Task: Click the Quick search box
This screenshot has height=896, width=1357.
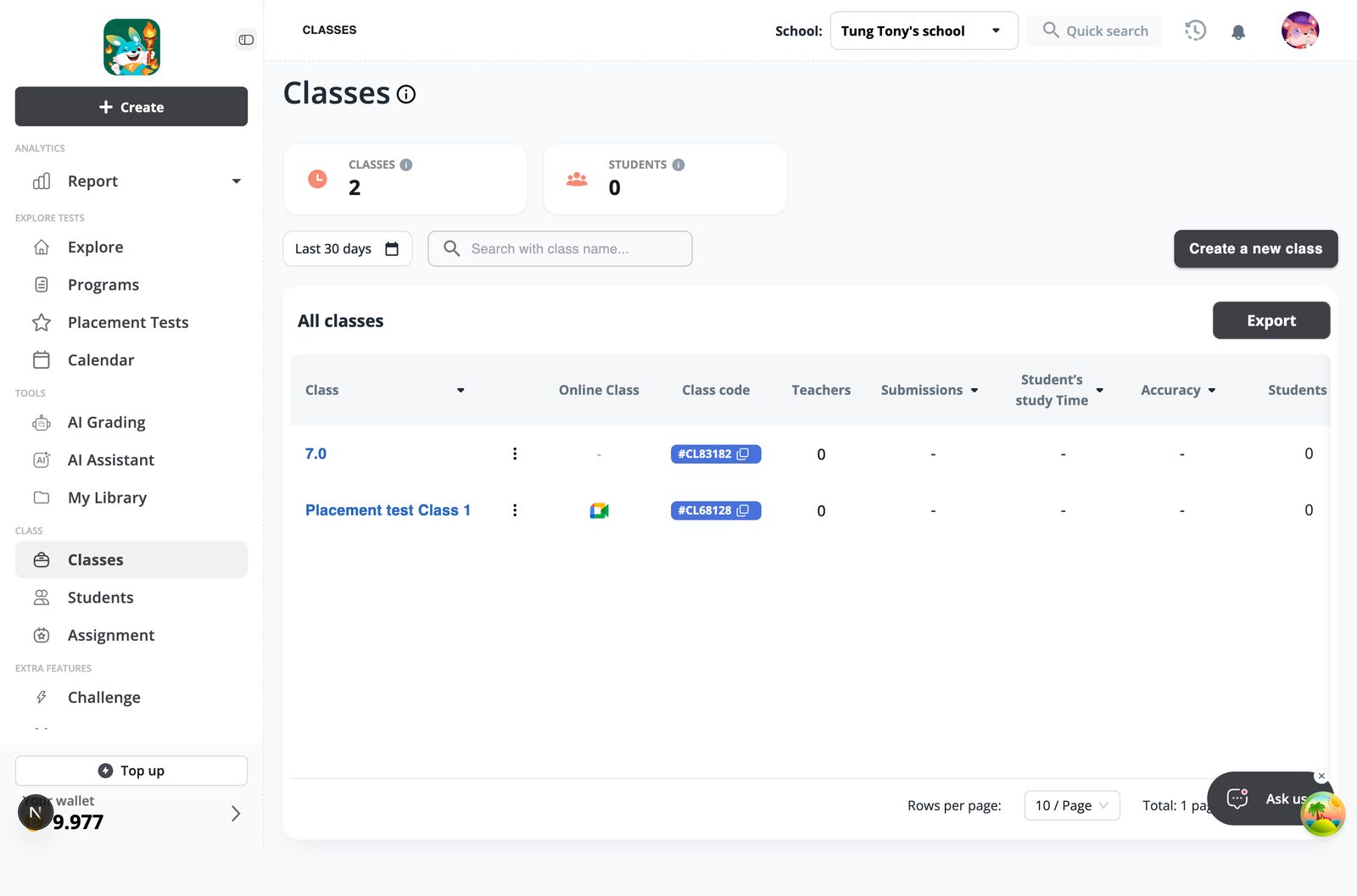Action: click(1094, 31)
